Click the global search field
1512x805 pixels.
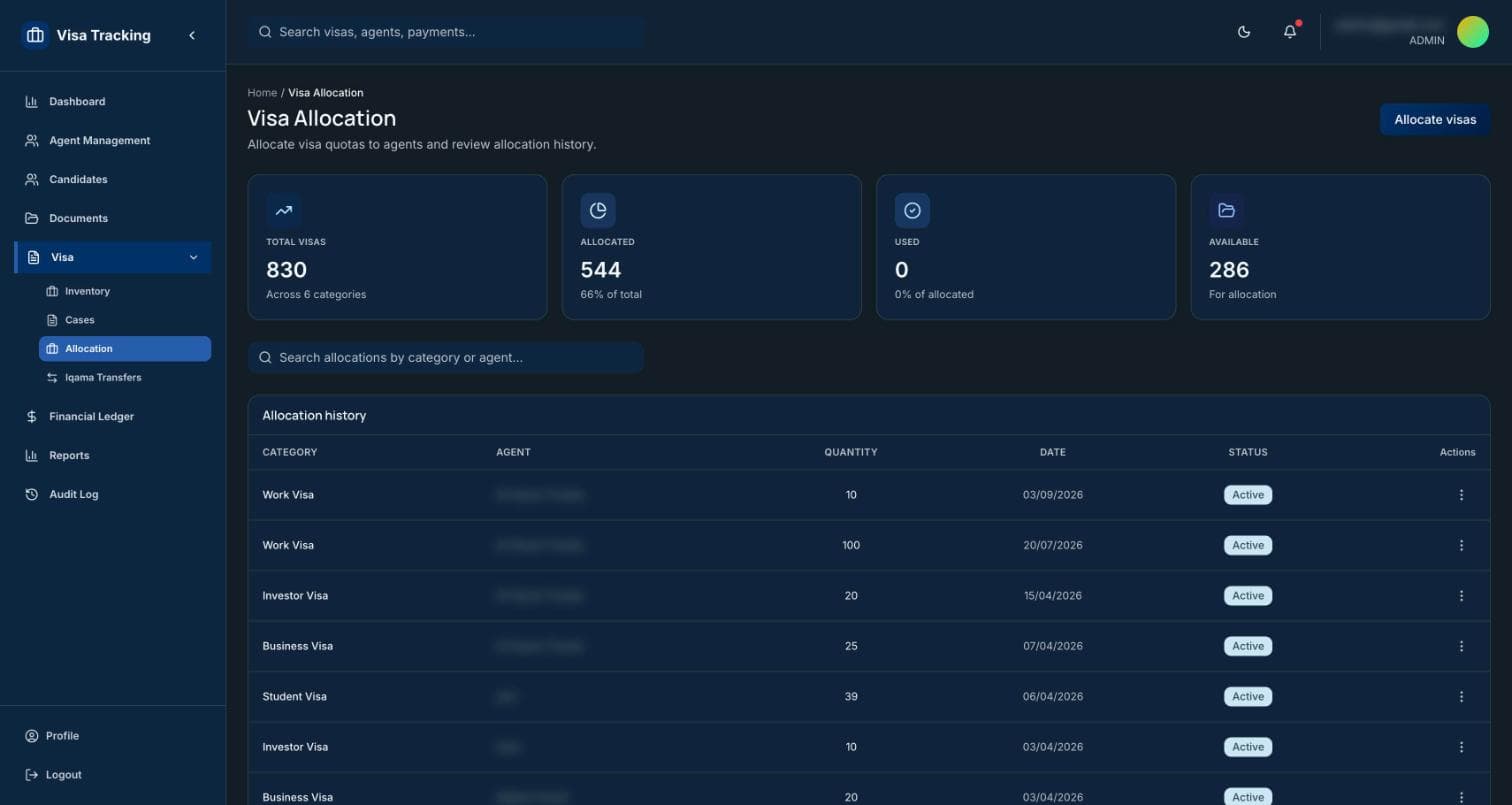click(x=446, y=32)
